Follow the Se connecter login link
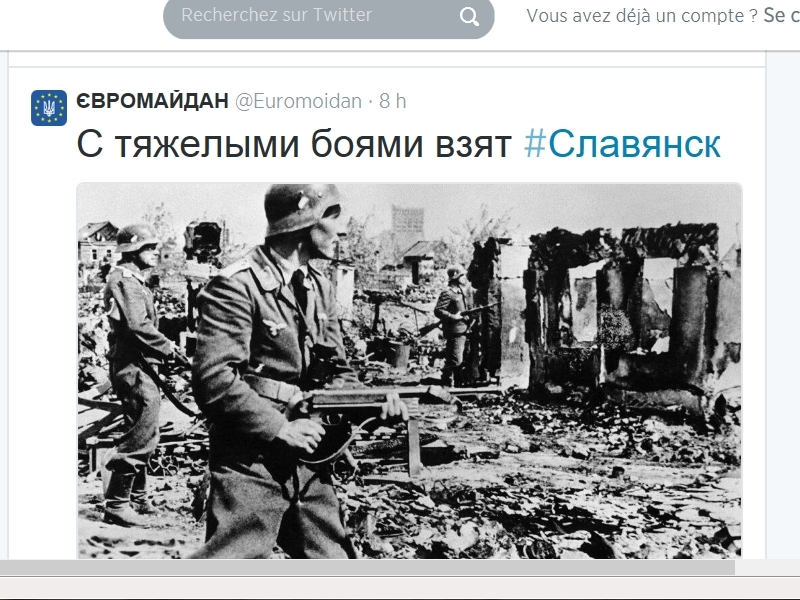 point(781,16)
